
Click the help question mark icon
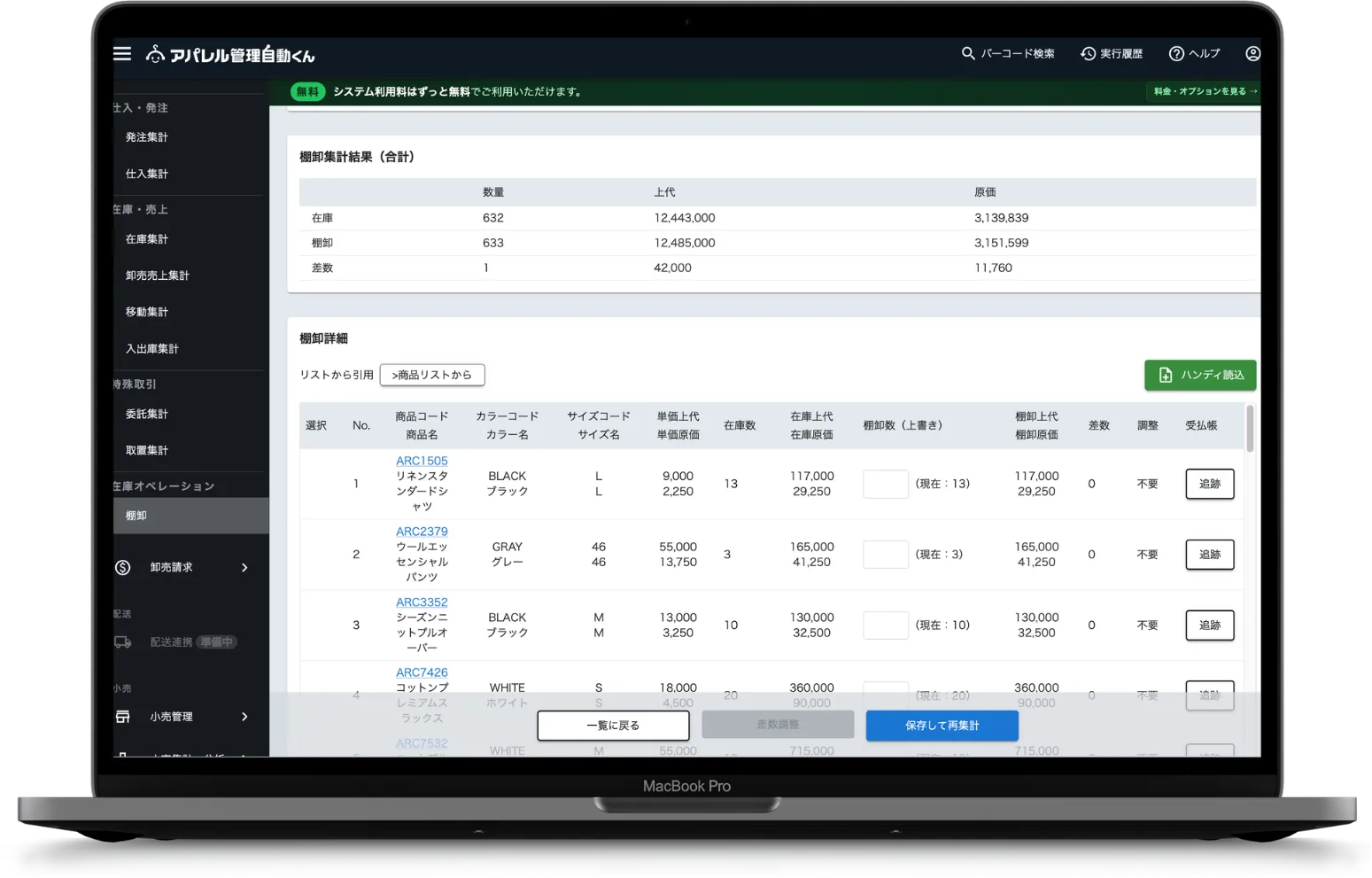pos(1176,54)
